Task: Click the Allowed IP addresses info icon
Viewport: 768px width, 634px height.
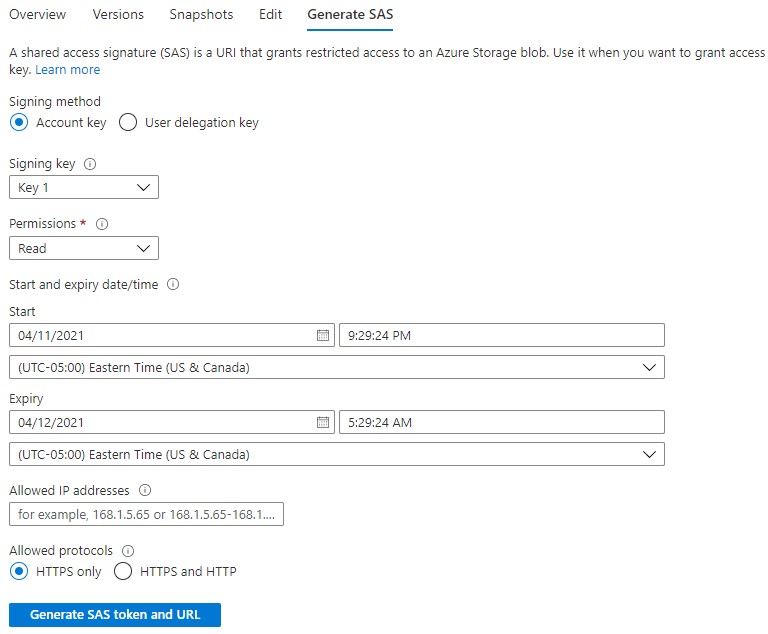Action: click(x=145, y=490)
